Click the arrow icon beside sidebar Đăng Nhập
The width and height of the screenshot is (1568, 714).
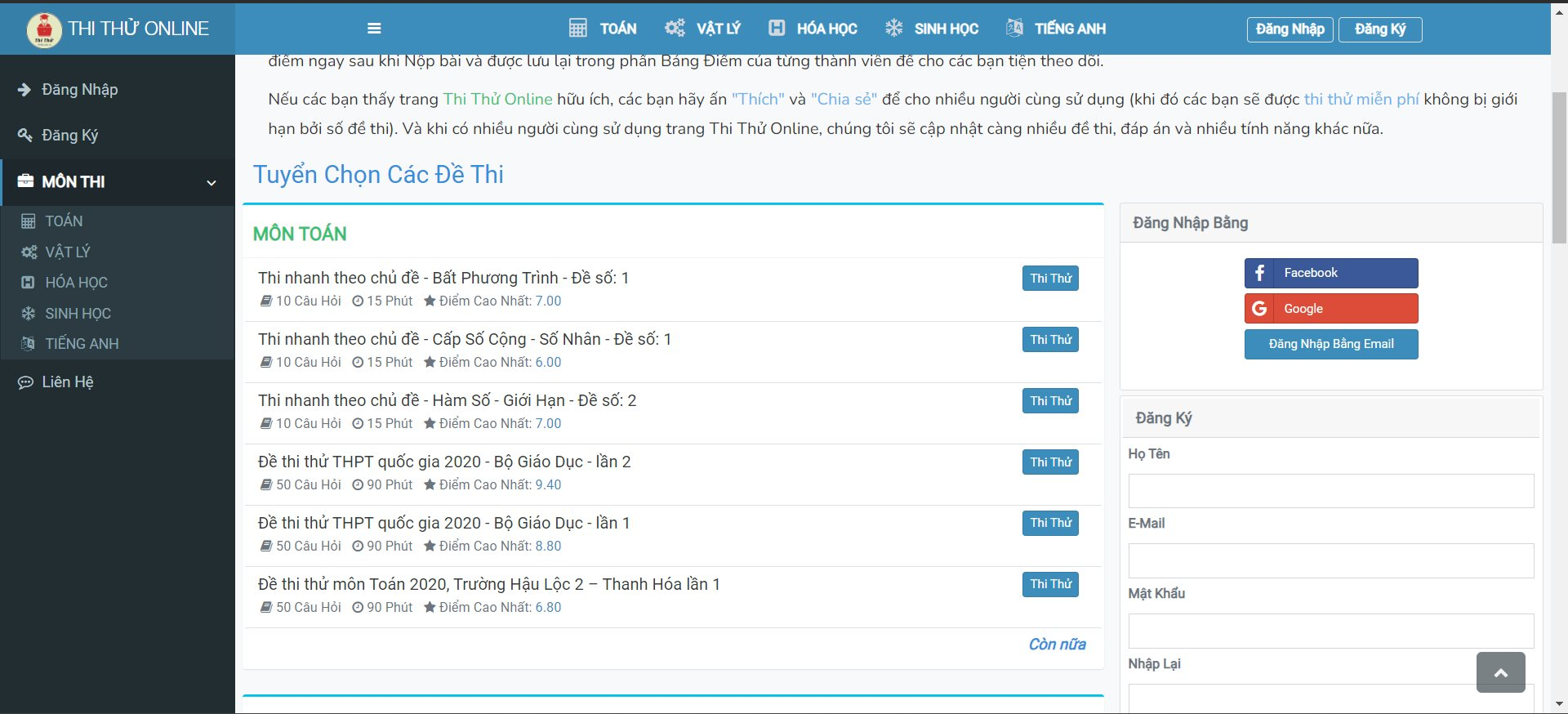click(24, 90)
